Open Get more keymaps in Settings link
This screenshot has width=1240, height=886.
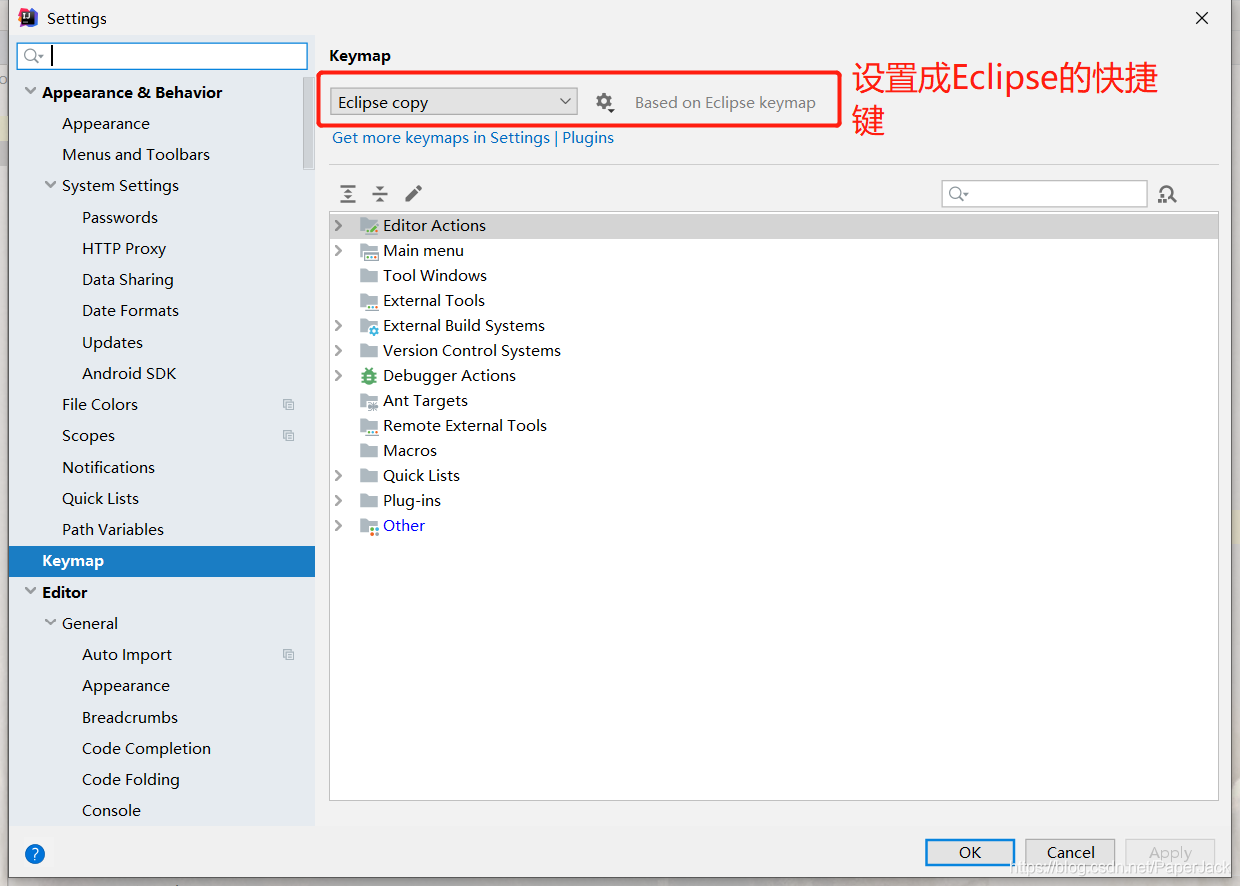coord(441,138)
